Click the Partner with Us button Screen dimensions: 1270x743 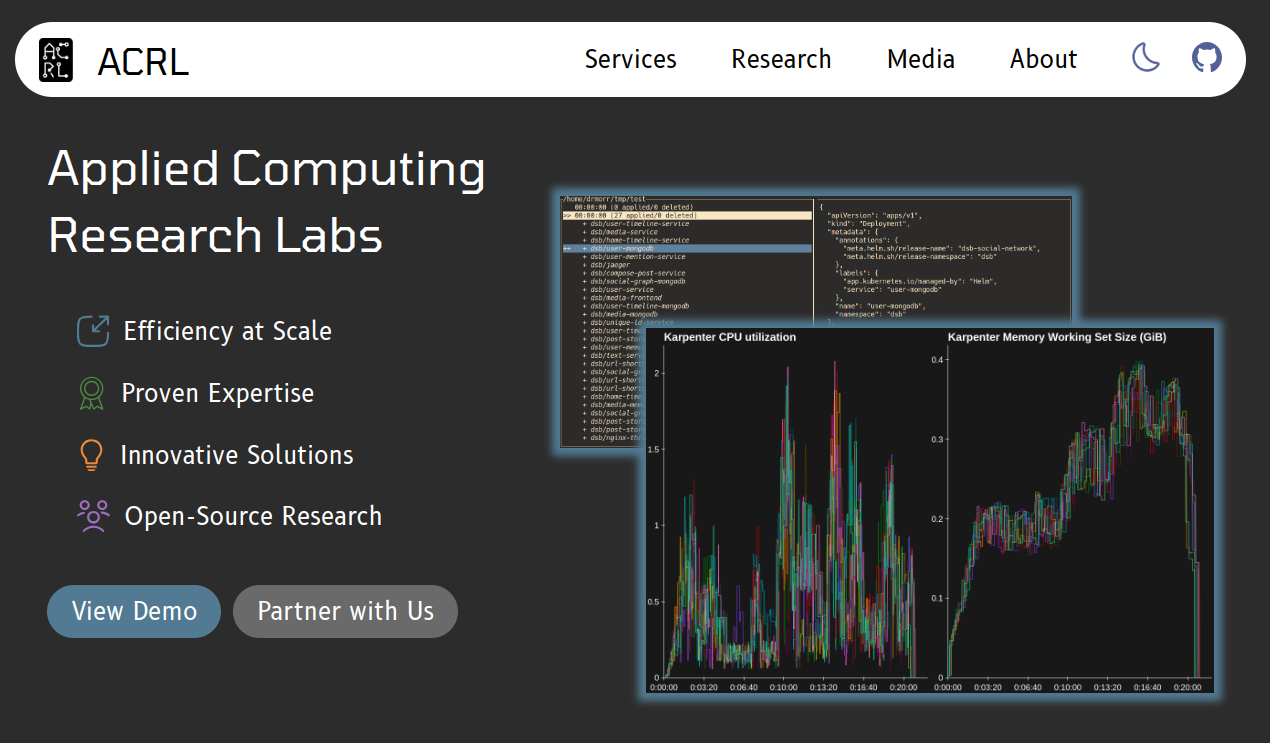(345, 611)
